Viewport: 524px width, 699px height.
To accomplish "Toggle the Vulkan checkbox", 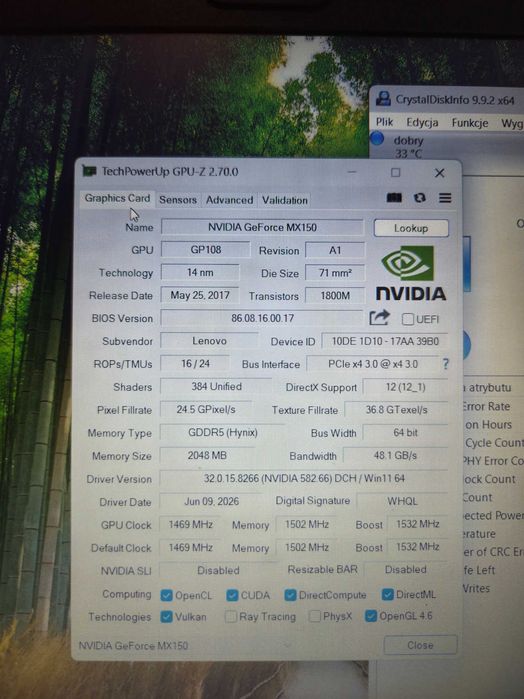I will point(166,617).
